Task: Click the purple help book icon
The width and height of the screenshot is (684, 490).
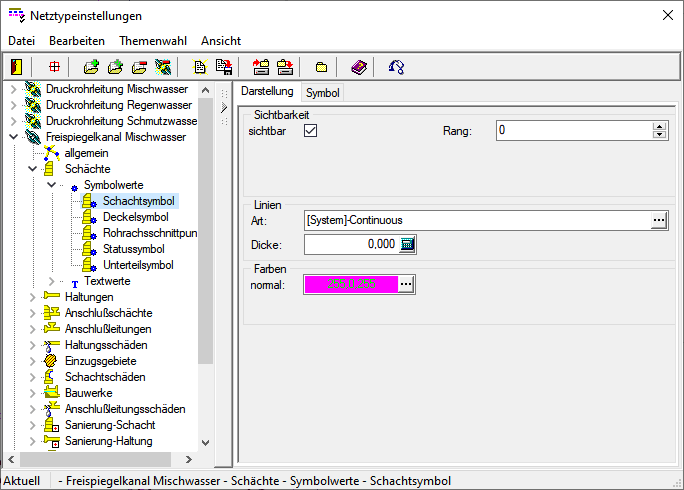Action: coord(359,67)
